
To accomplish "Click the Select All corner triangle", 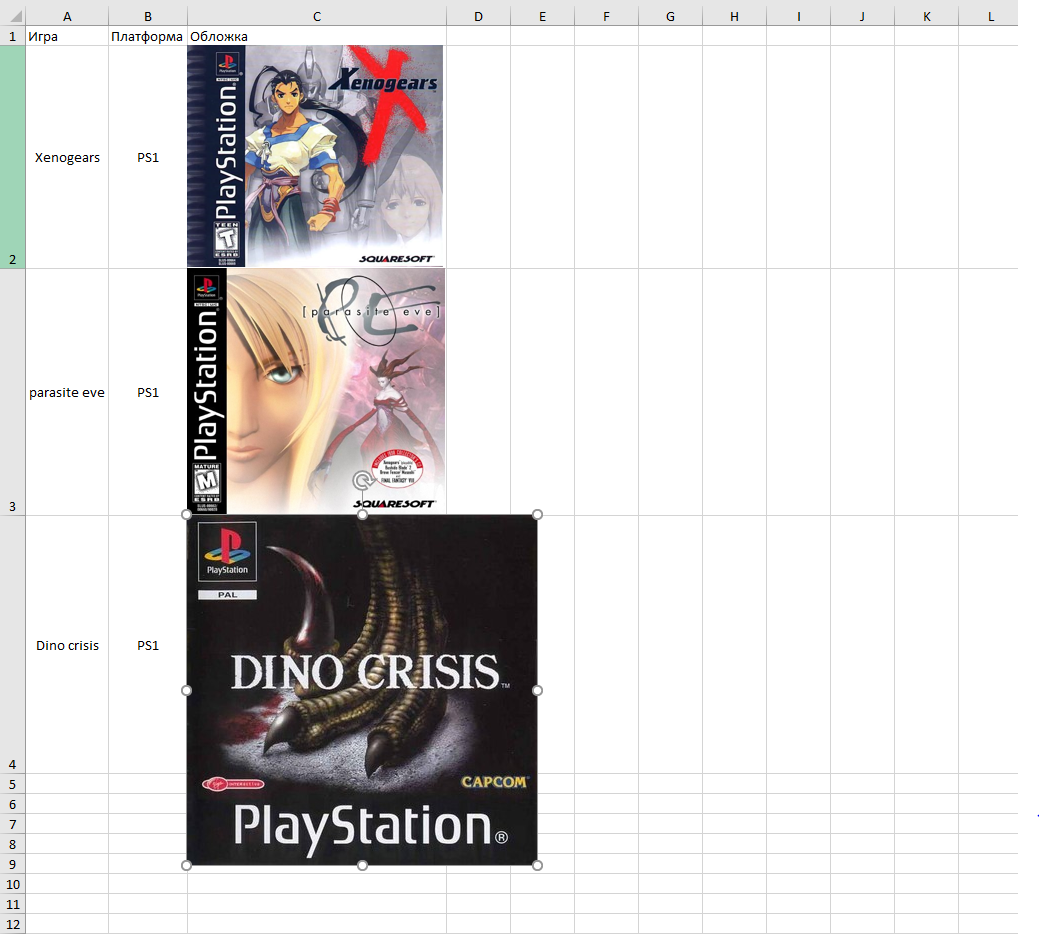I will pos(15,16).
